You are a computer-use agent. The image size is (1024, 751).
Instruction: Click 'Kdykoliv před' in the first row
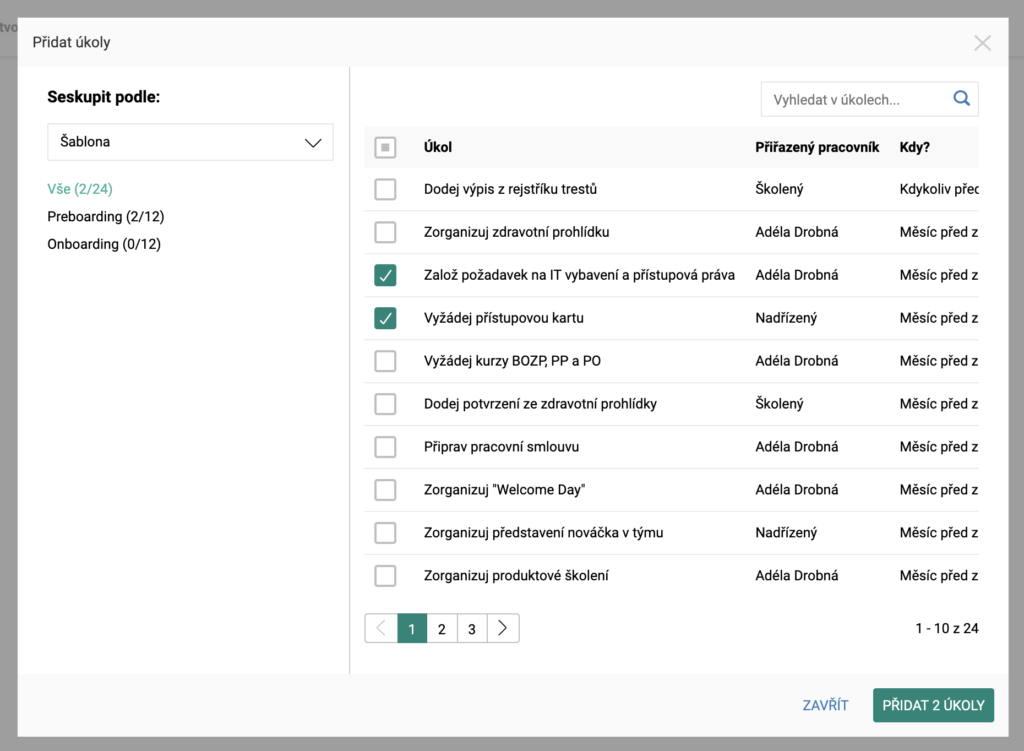click(x=939, y=189)
